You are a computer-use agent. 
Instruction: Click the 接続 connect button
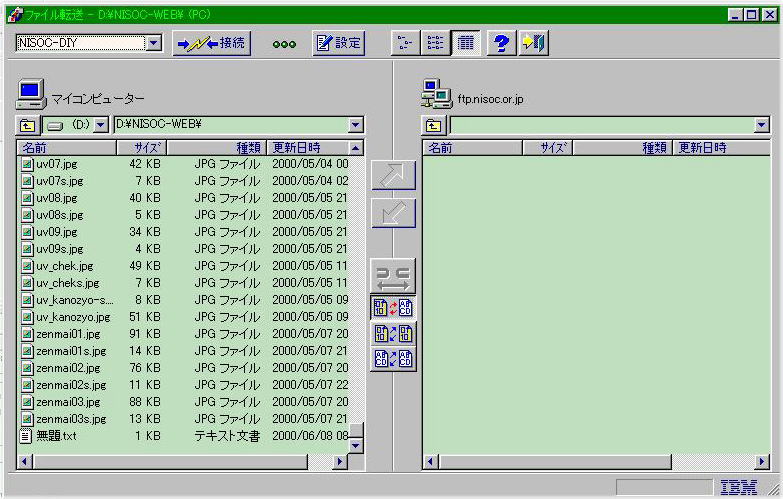tap(211, 43)
